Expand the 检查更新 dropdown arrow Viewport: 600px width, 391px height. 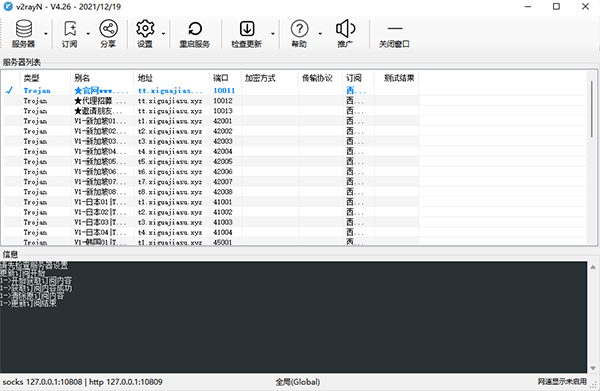[273, 34]
